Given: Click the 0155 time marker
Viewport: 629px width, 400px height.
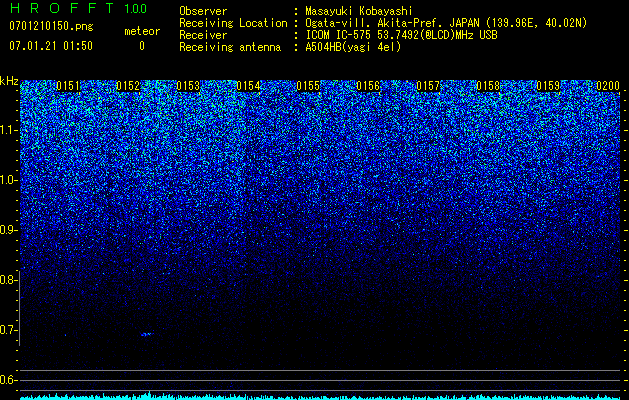Looking at the screenshot, I should 308,86.
